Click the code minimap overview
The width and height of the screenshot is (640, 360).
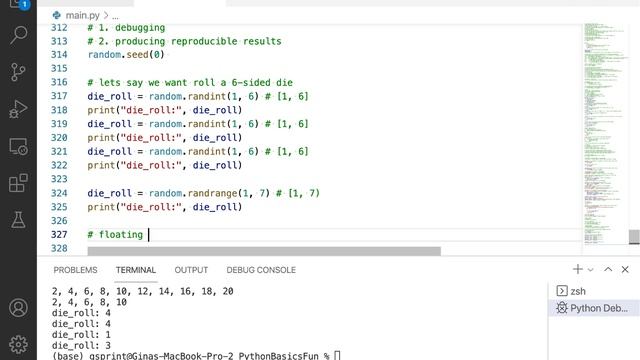(605, 134)
